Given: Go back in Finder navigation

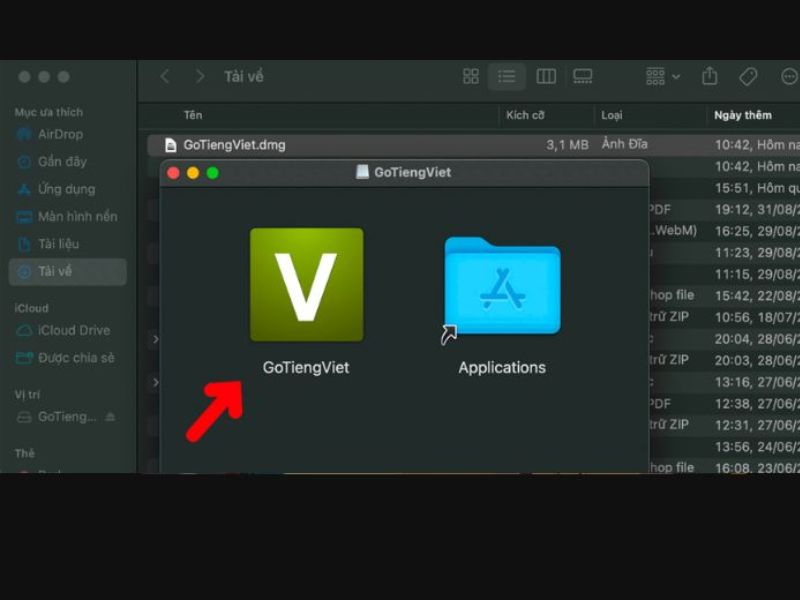Looking at the screenshot, I should (x=165, y=77).
